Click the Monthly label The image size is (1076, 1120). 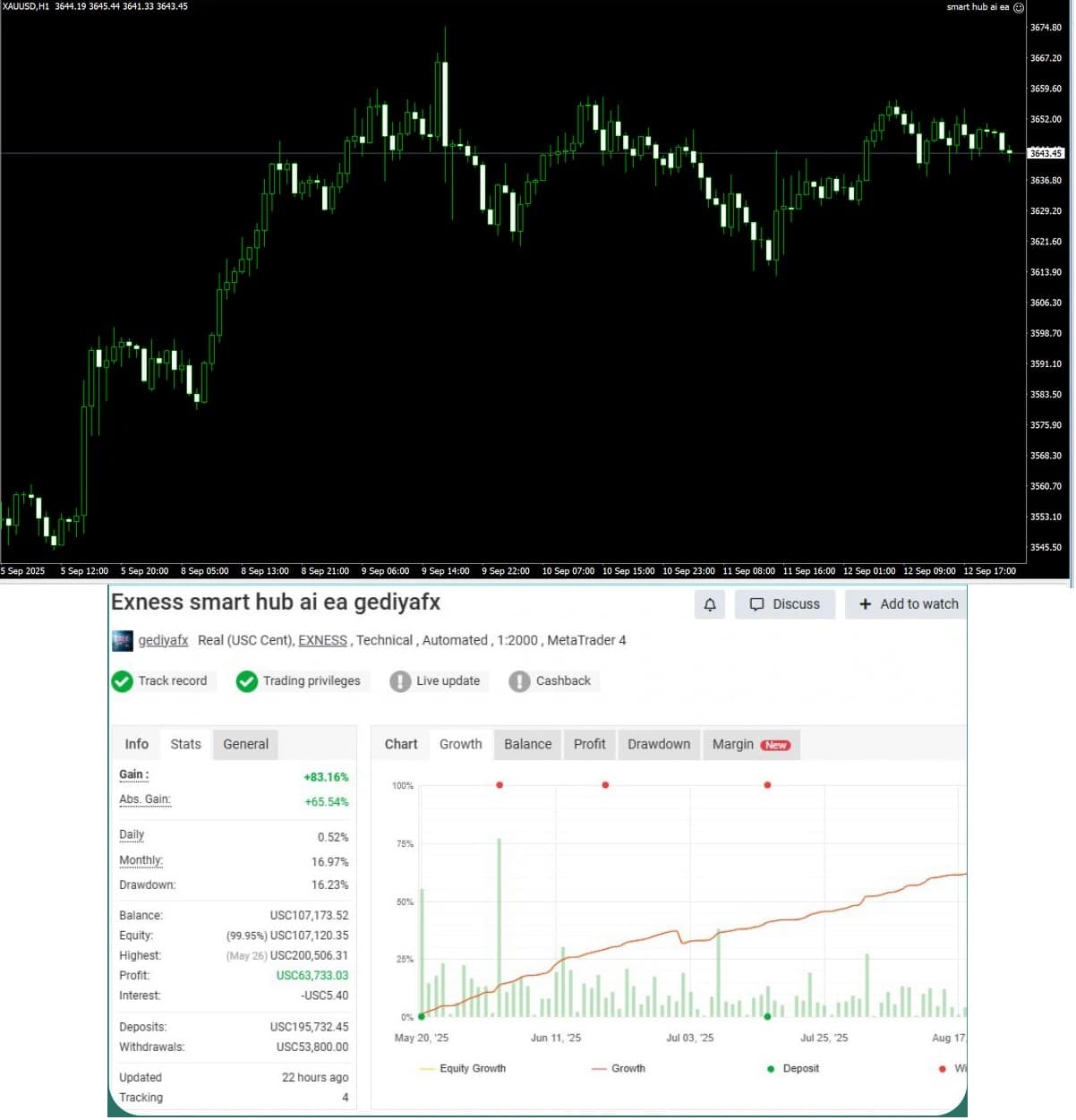click(141, 861)
